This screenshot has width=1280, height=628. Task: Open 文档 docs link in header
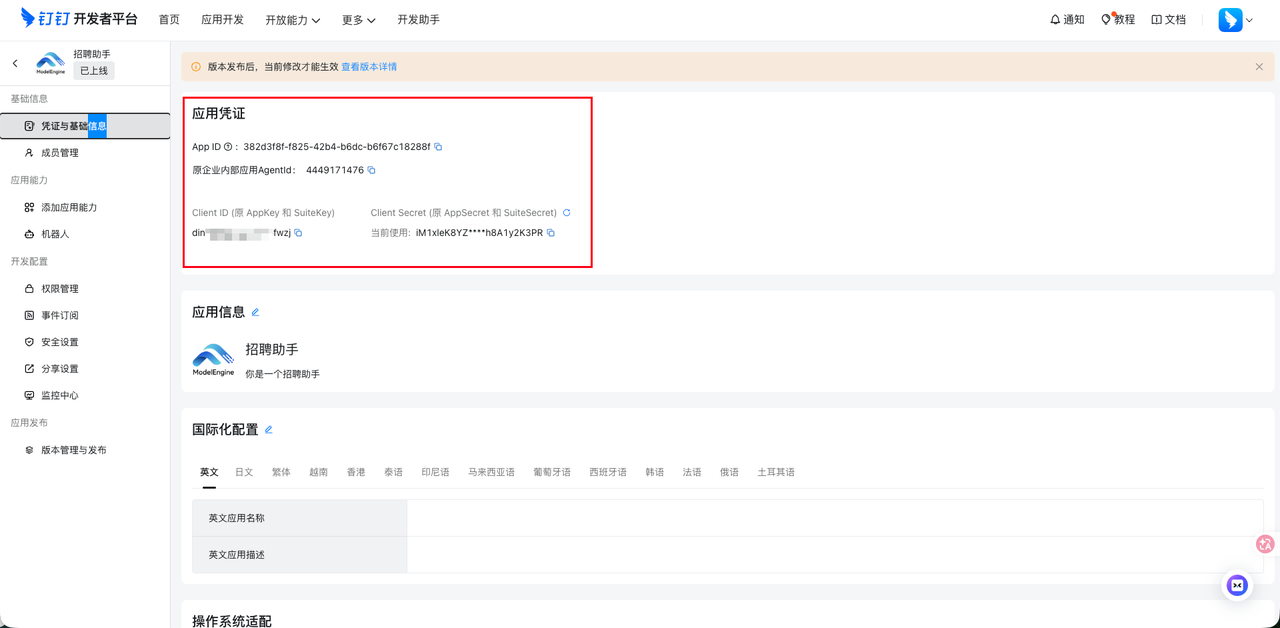click(x=1168, y=19)
